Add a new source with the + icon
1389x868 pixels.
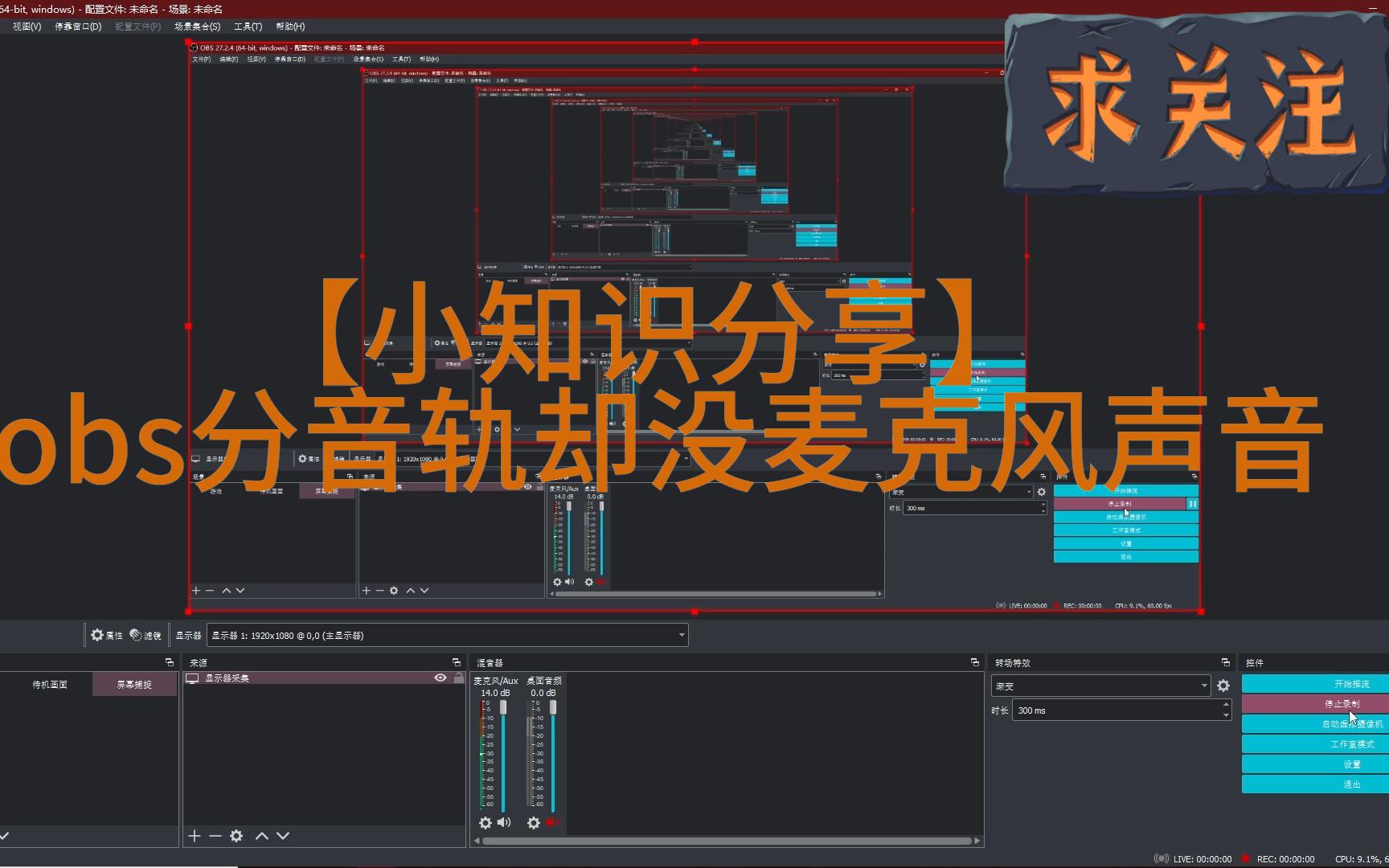pyautogui.click(x=193, y=836)
